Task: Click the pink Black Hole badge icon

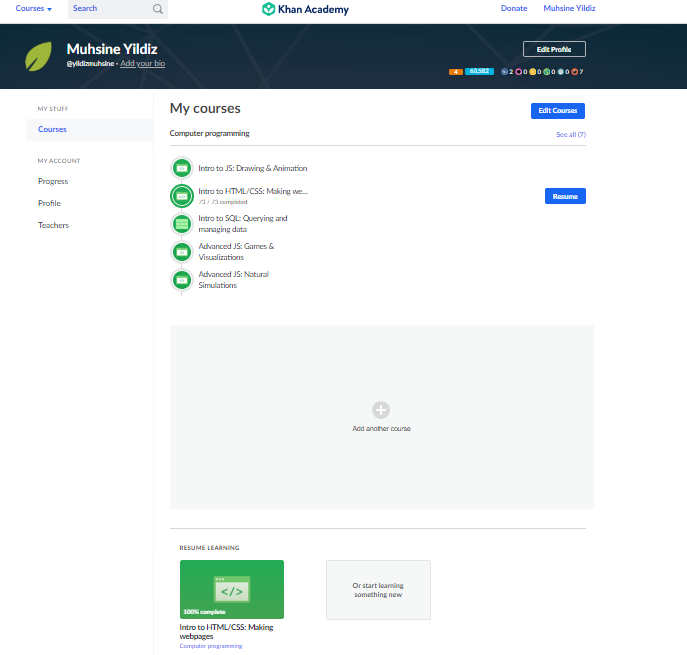Action: tap(518, 72)
